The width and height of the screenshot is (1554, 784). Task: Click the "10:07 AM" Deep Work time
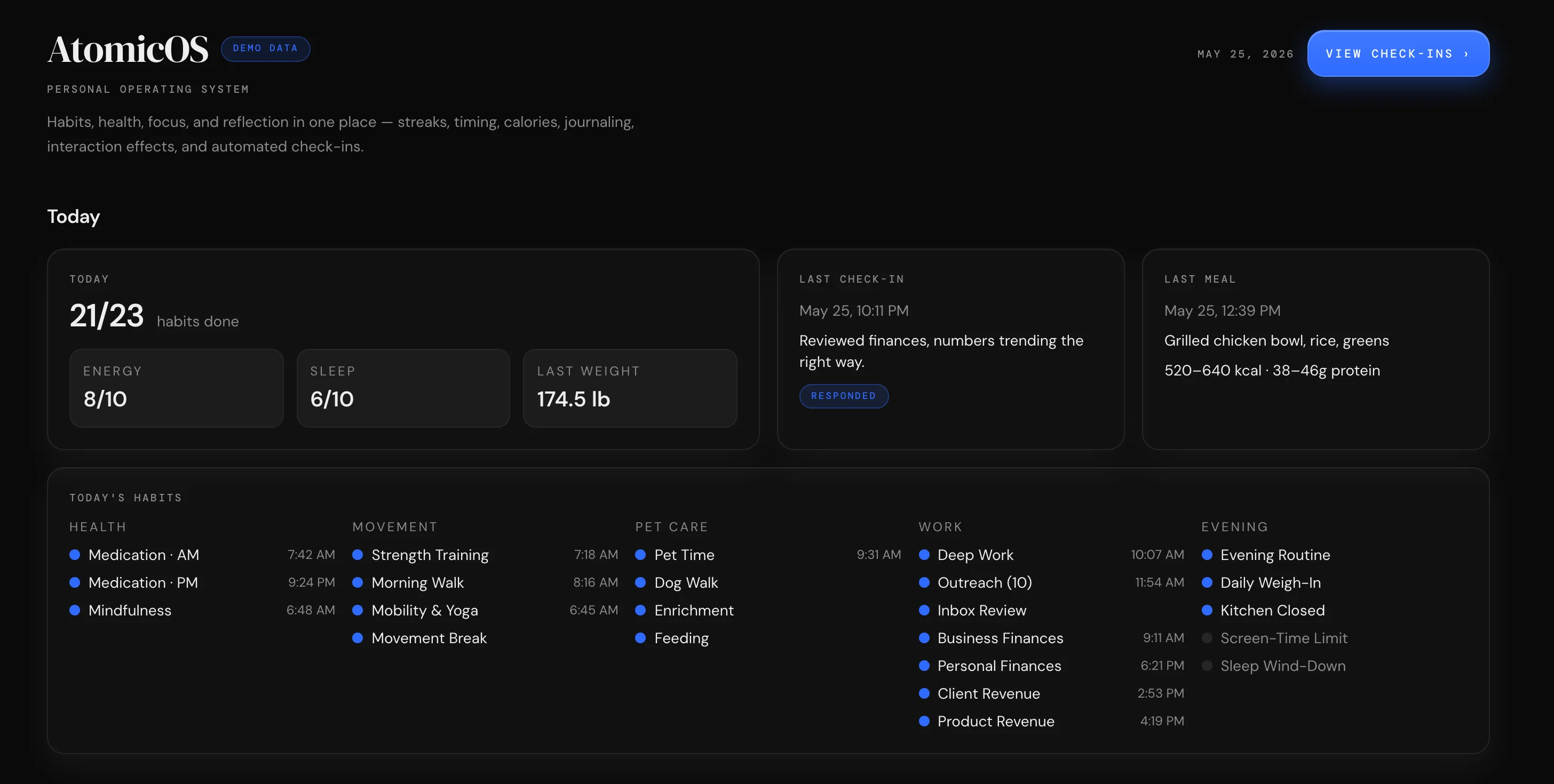pos(1157,555)
